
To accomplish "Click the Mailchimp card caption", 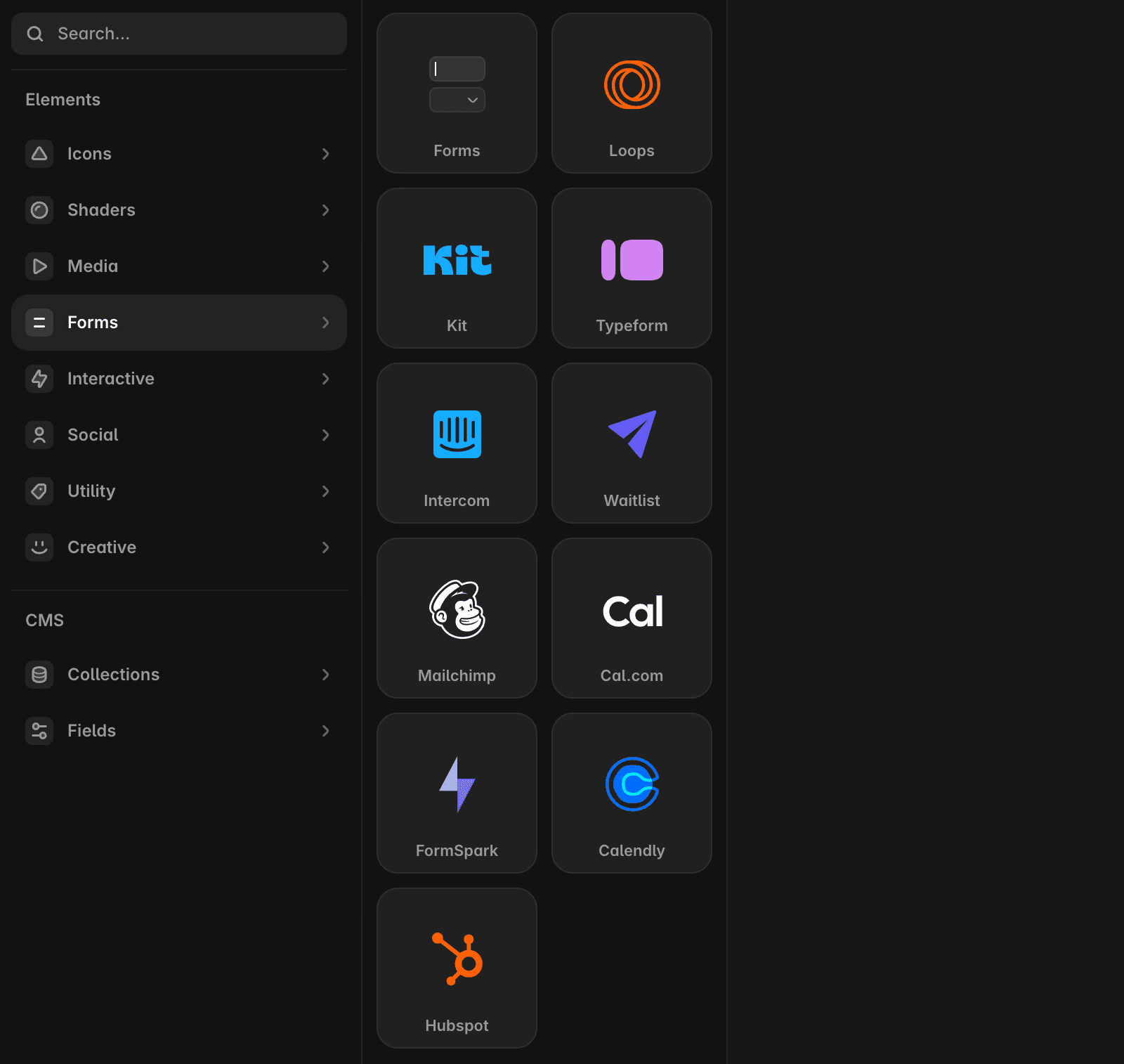I will [x=457, y=676].
